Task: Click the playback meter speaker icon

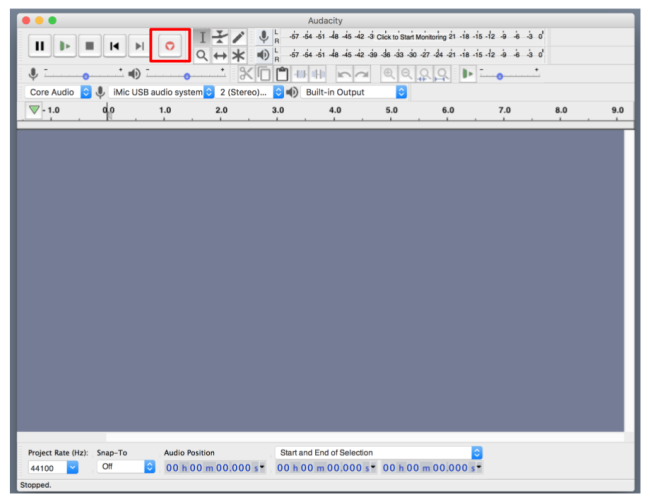Action: (x=263, y=55)
